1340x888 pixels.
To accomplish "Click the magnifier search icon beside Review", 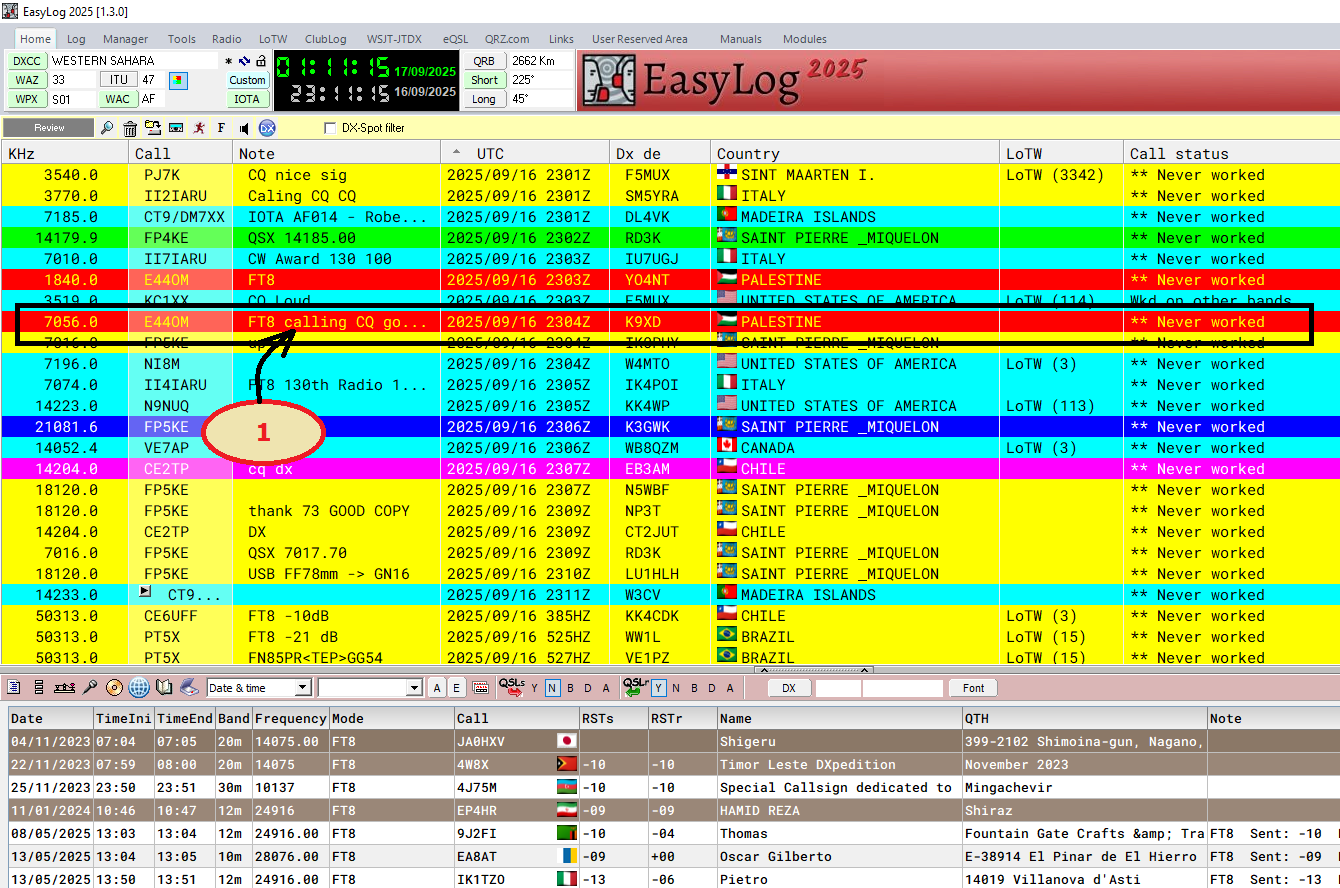I will 107,128.
